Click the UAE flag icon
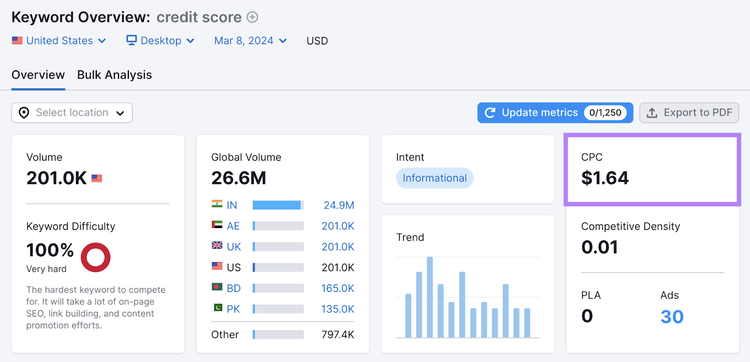This screenshot has height=362, width=750. [x=217, y=224]
